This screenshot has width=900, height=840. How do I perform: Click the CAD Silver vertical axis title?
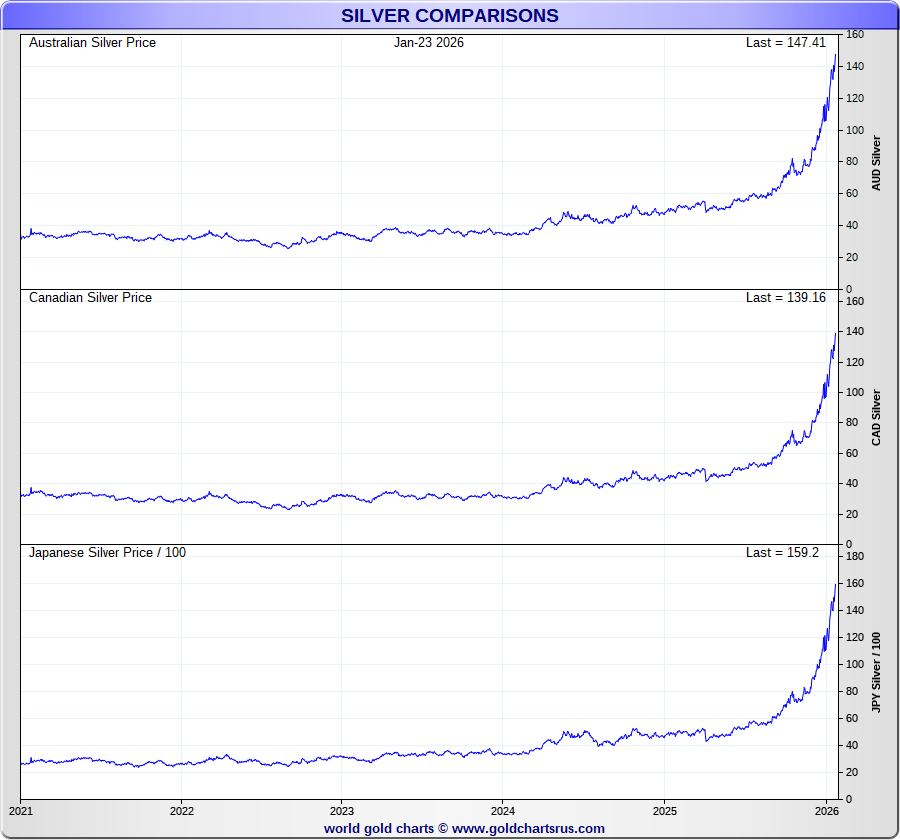tap(877, 418)
